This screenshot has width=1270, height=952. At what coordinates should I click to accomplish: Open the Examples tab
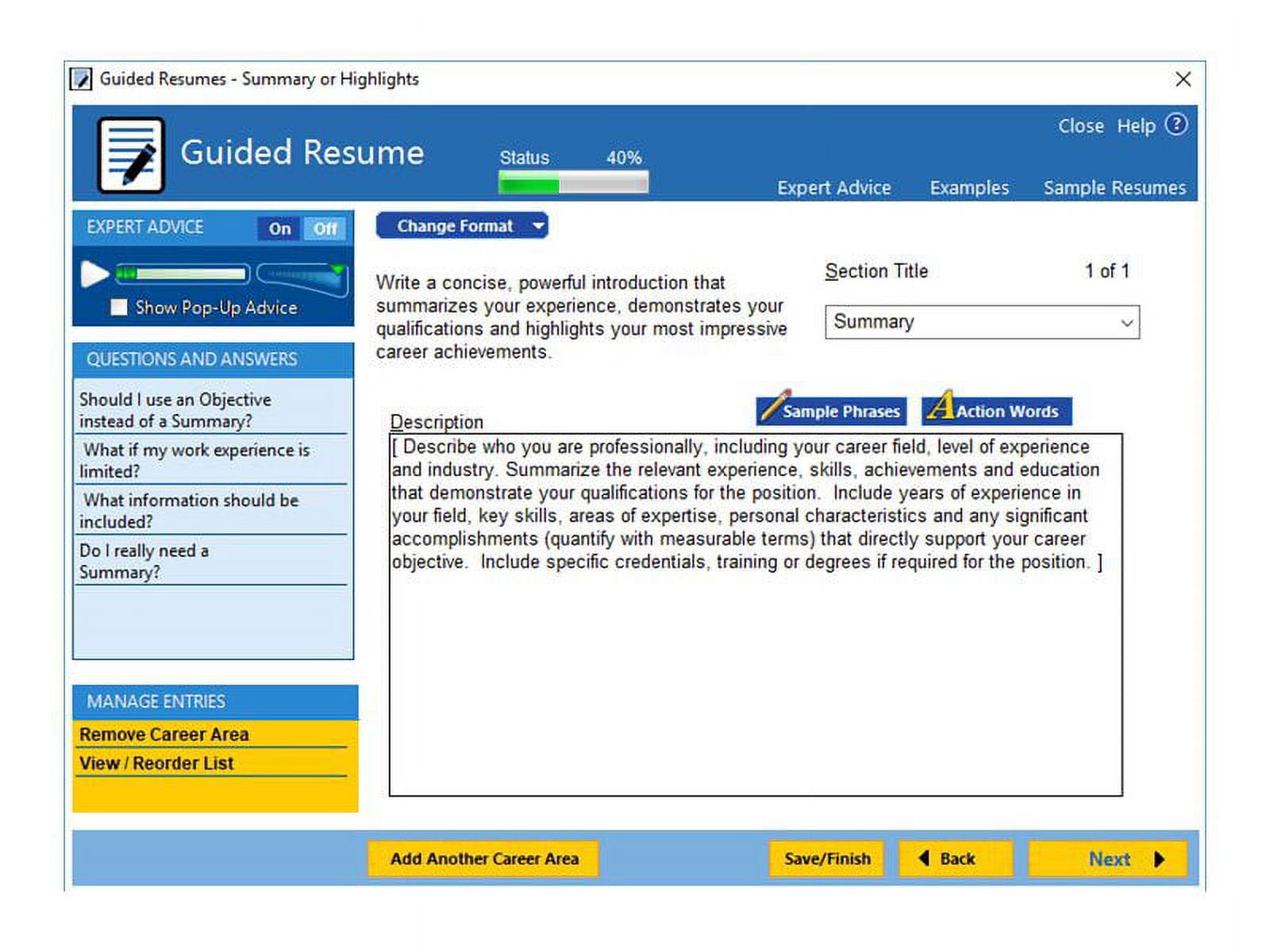coord(969,188)
